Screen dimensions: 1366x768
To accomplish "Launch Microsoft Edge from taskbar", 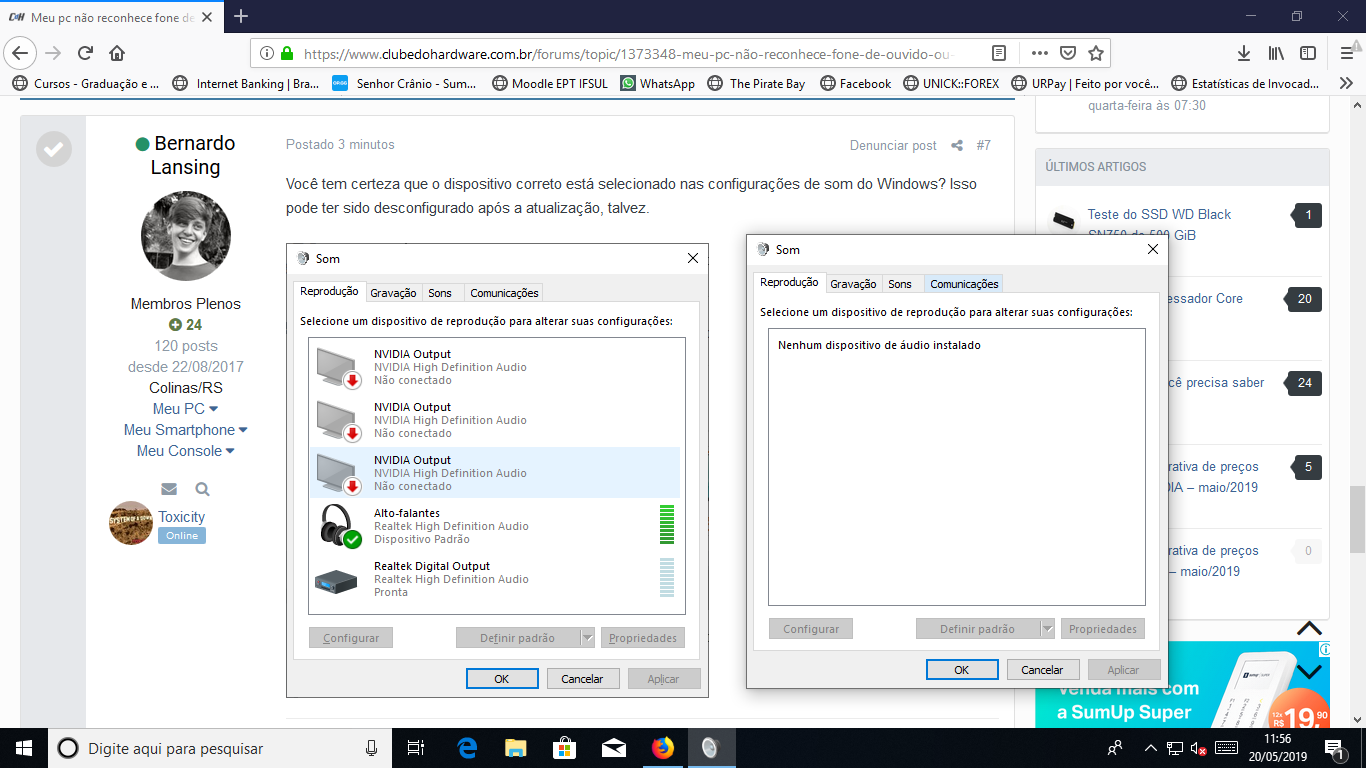I will 467,748.
